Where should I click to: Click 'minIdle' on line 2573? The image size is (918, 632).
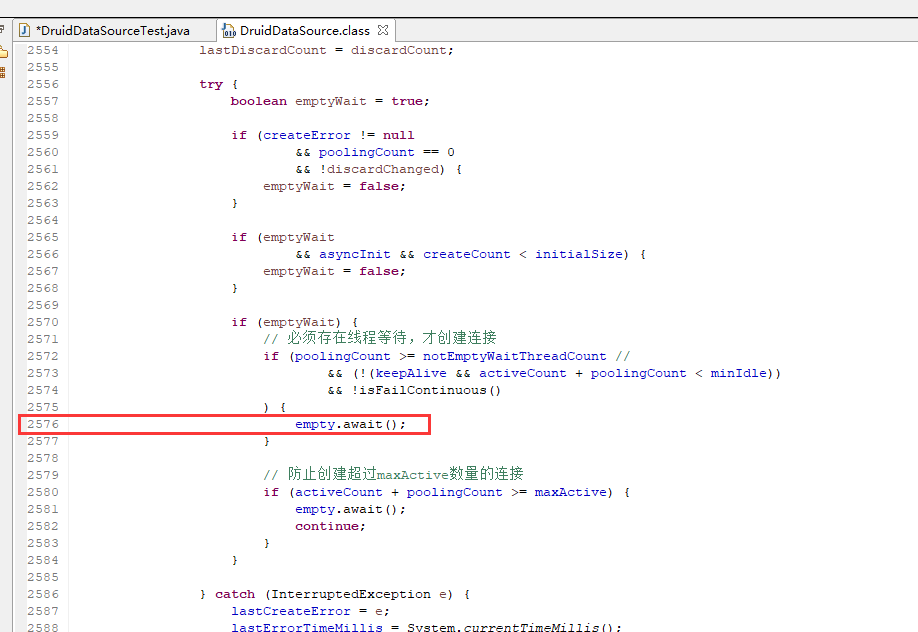(738, 373)
